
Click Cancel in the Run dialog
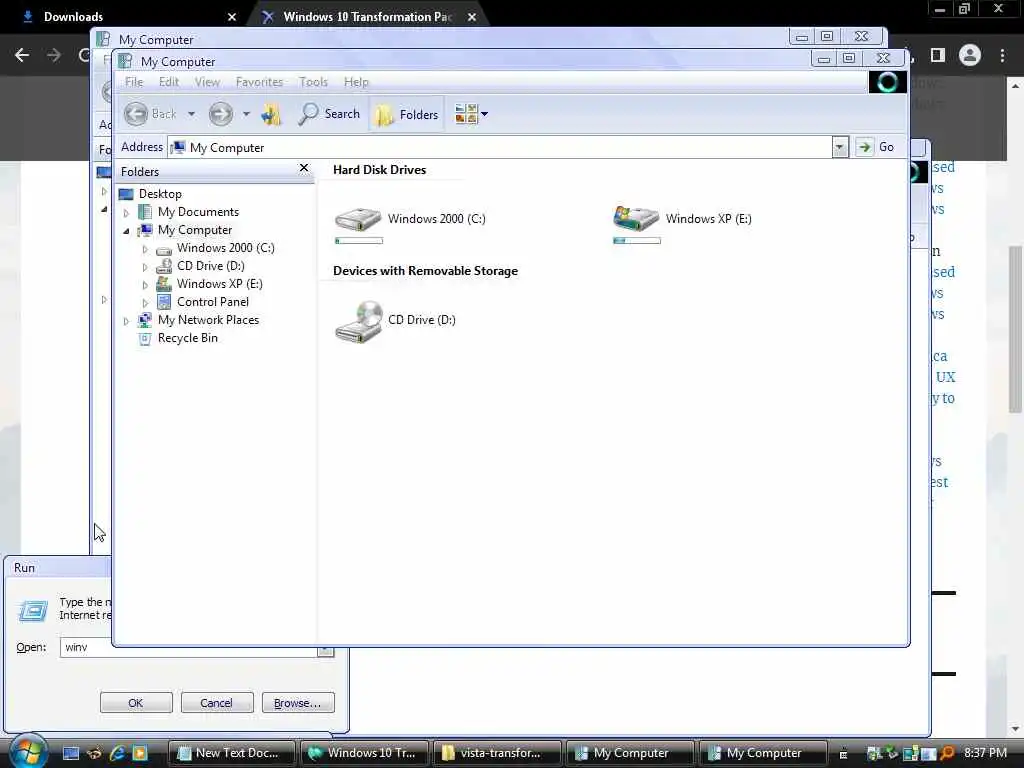click(217, 703)
